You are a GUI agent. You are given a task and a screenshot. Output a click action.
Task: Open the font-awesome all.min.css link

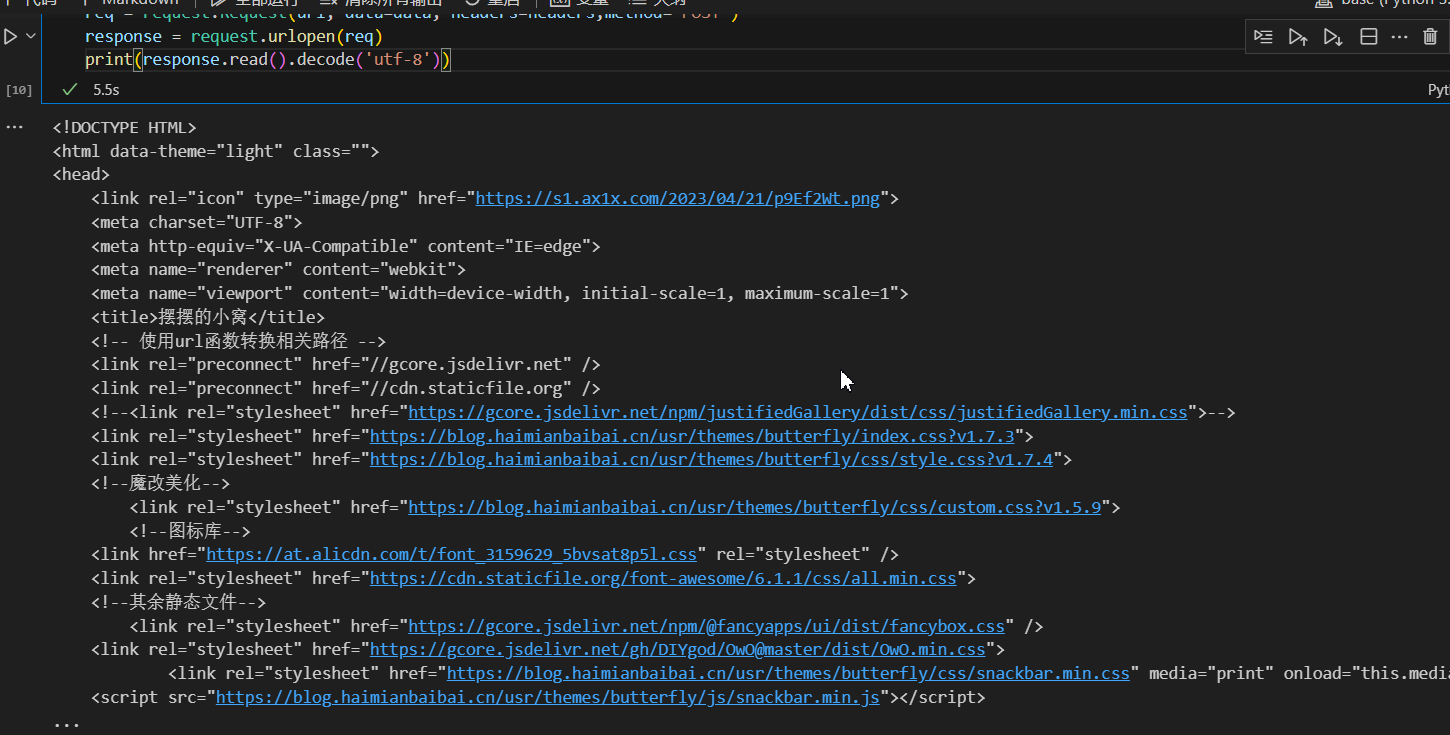pos(663,578)
